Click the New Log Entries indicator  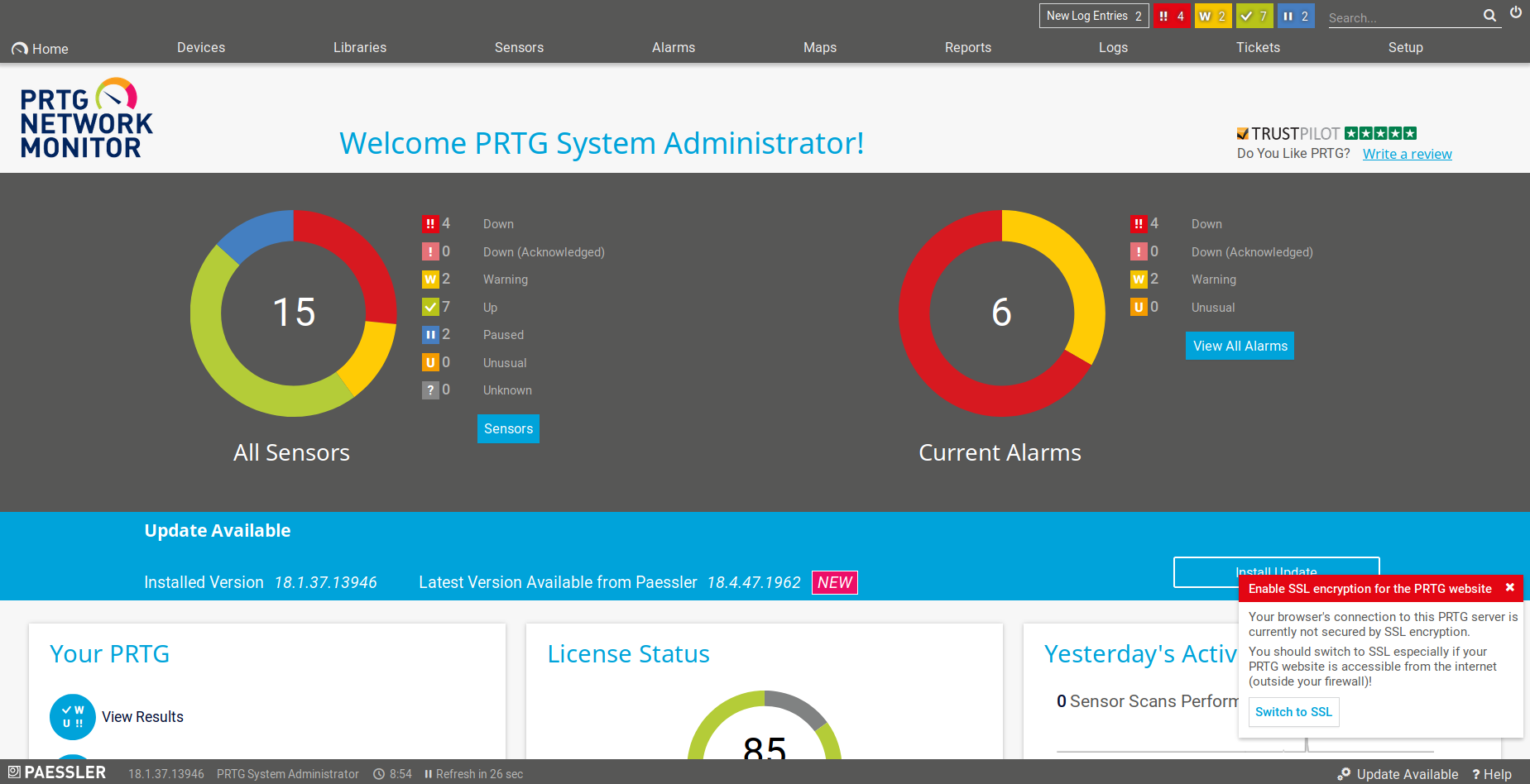point(1094,16)
